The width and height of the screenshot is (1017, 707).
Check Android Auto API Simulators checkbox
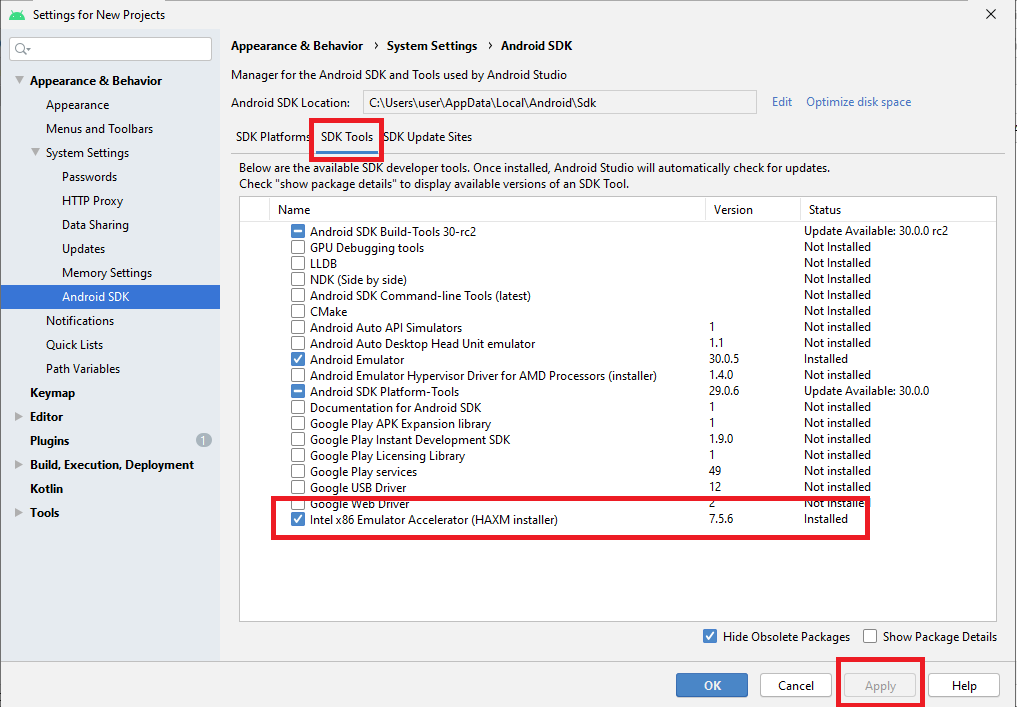coord(298,328)
